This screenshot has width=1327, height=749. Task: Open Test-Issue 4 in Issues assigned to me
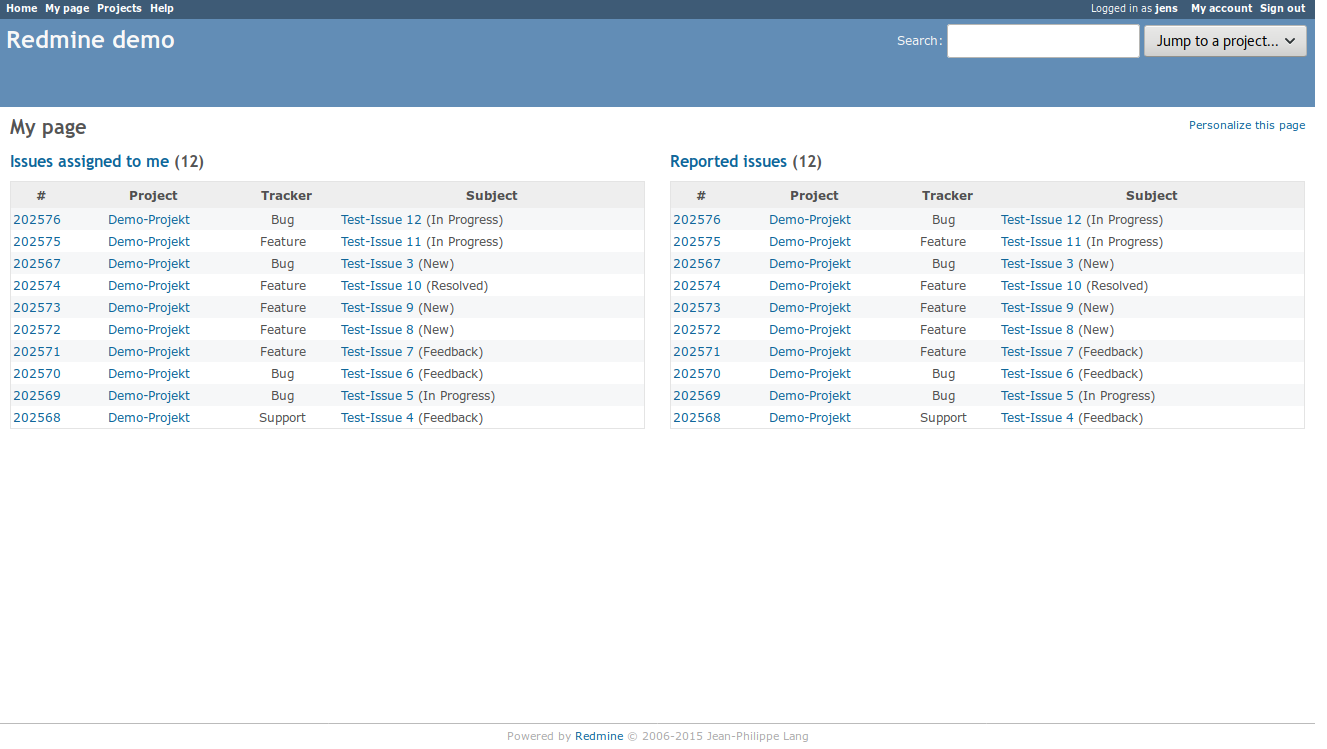377,418
